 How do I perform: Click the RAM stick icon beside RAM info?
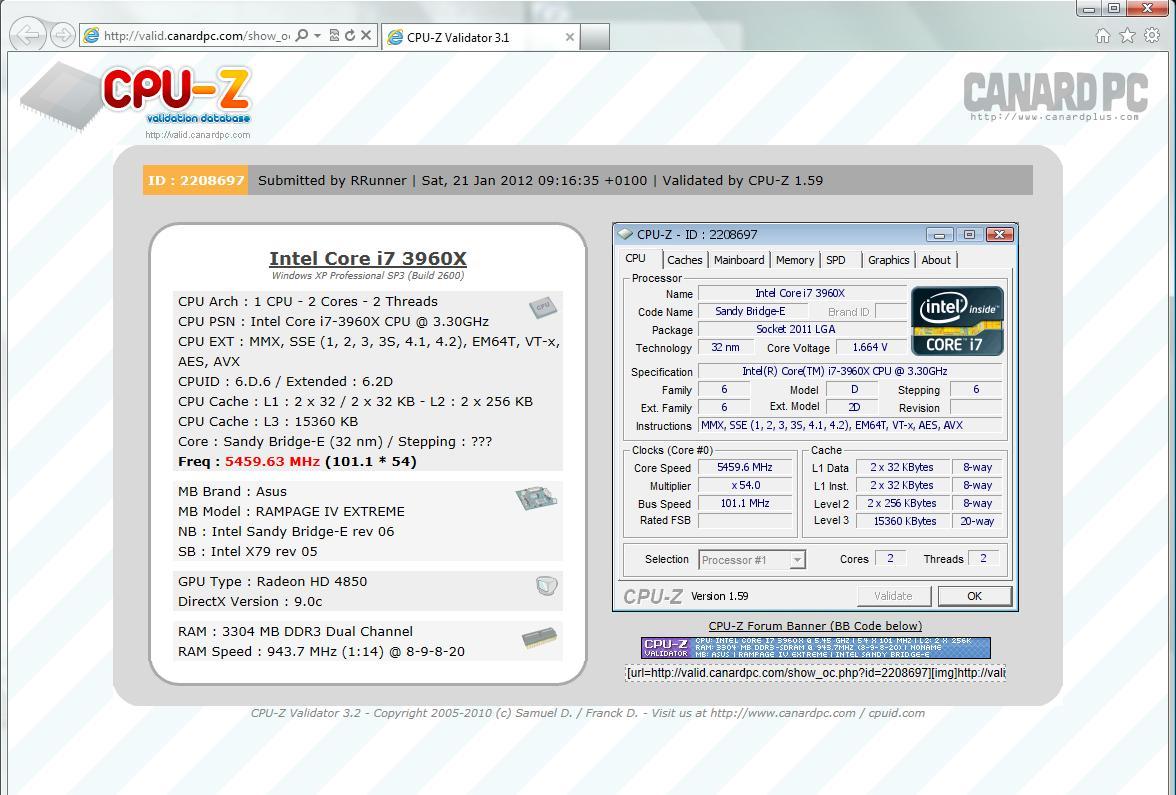pos(540,638)
